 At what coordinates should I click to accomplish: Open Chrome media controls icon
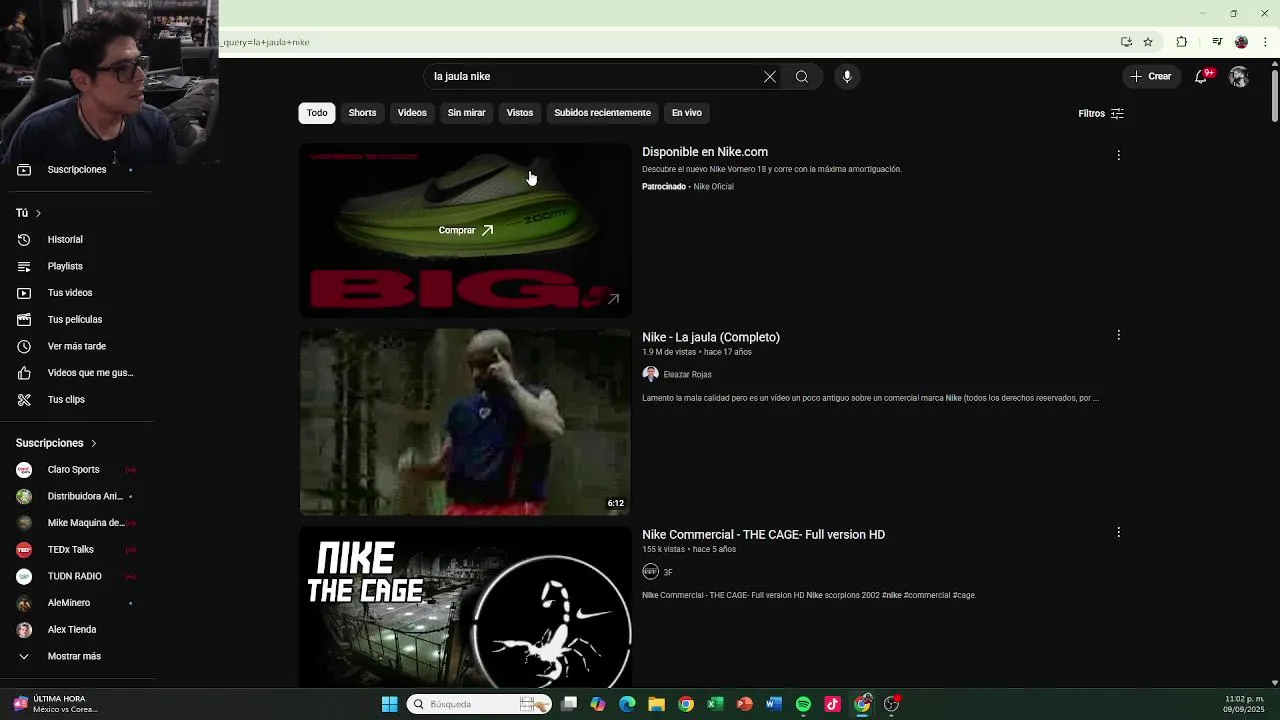coord(1217,42)
